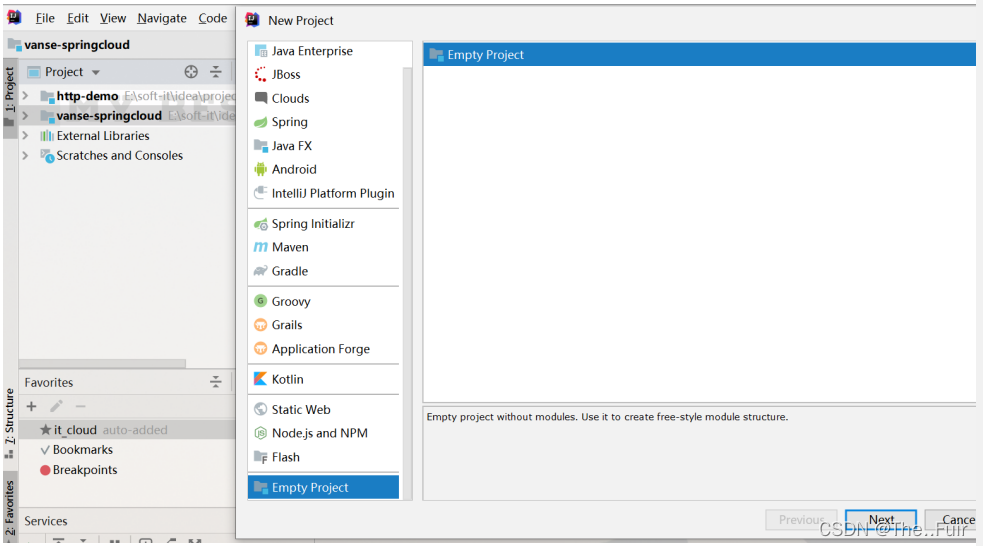Open the 2: Favorites tool window tab
This screenshot has width=983, height=546.
pos(9,508)
